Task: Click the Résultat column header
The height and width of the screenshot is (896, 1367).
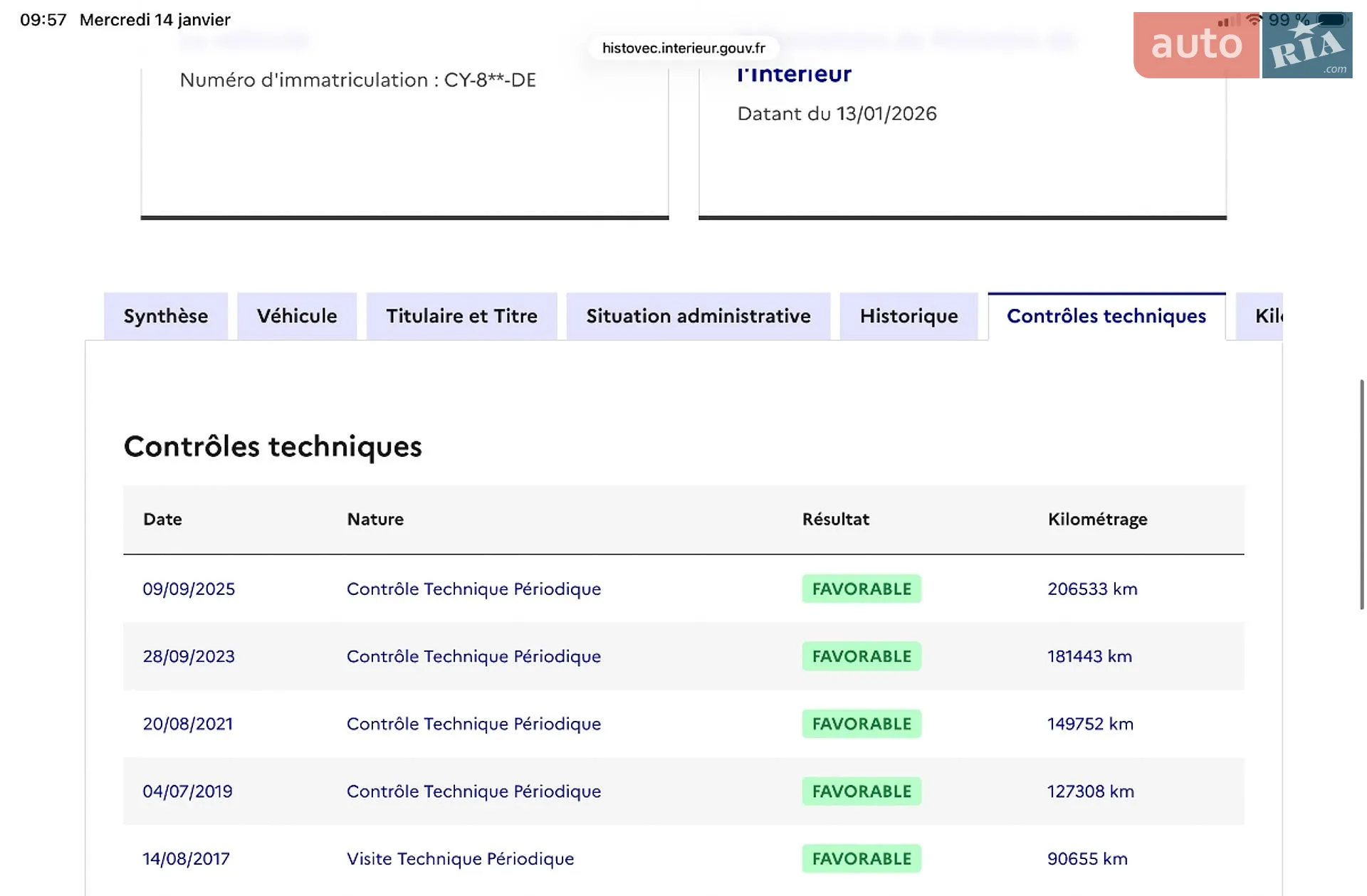Action: tap(836, 520)
